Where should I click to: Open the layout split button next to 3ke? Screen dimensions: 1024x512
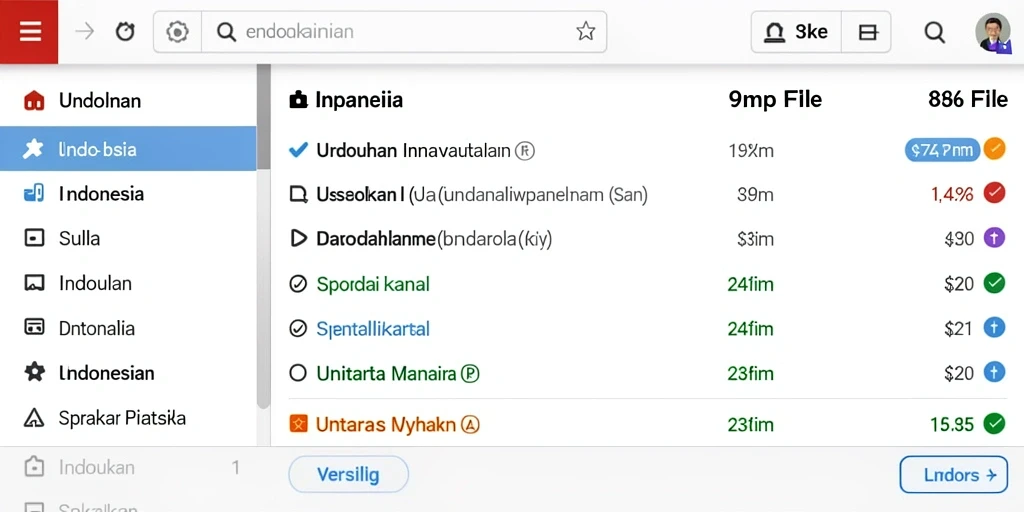(867, 32)
